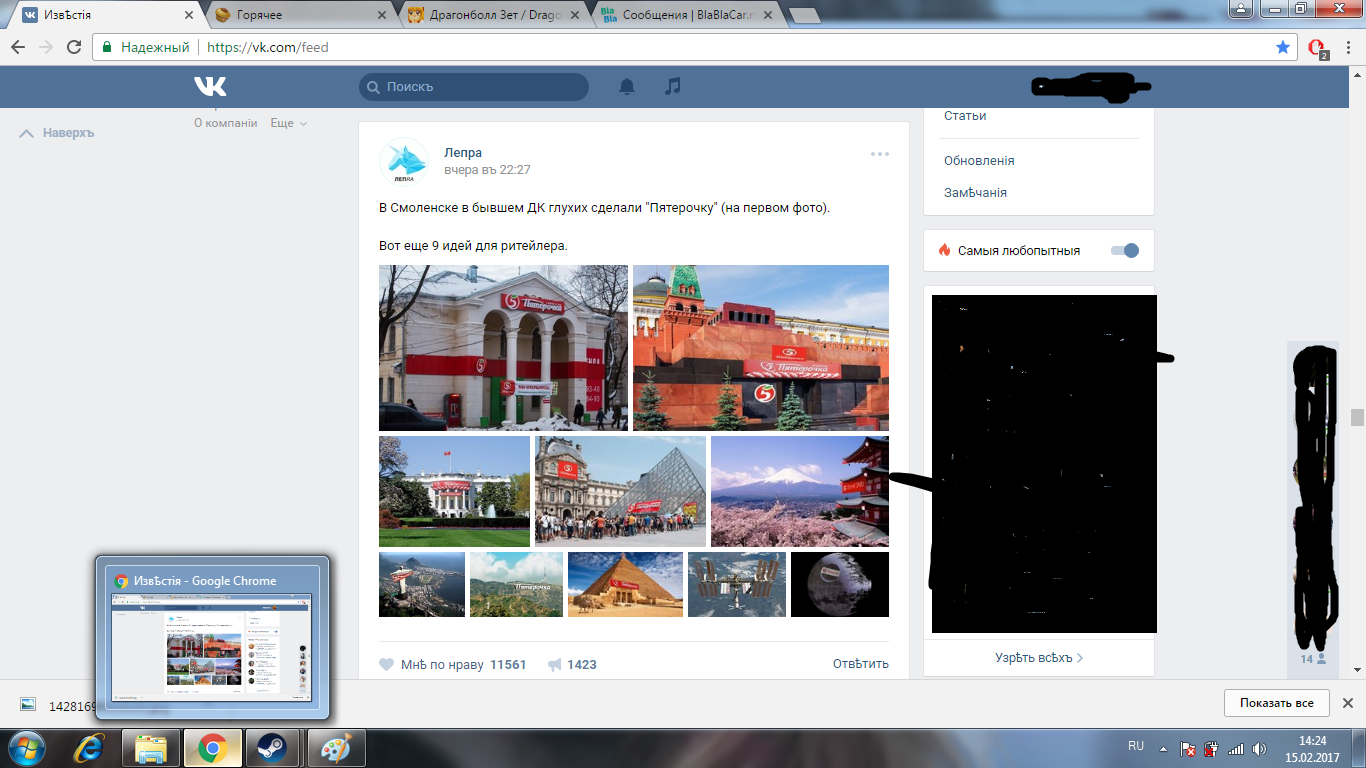
Task: Open the Лепра community avatar
Action: (404, 162)
